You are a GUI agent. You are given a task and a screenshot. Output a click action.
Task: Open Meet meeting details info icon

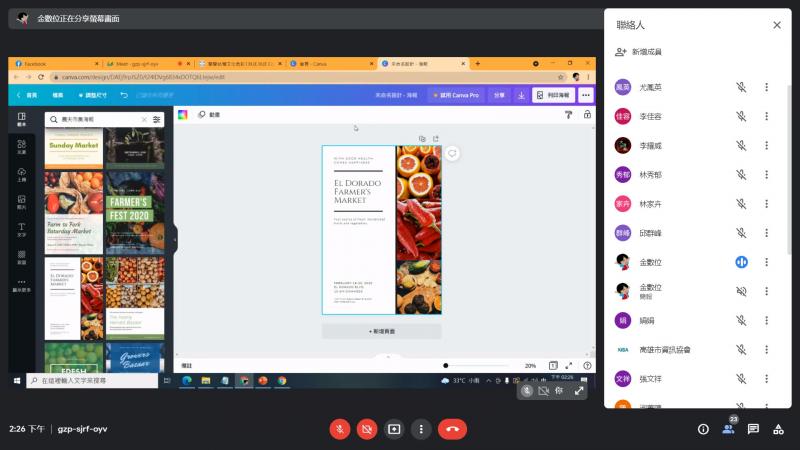(x=703, y=429)
